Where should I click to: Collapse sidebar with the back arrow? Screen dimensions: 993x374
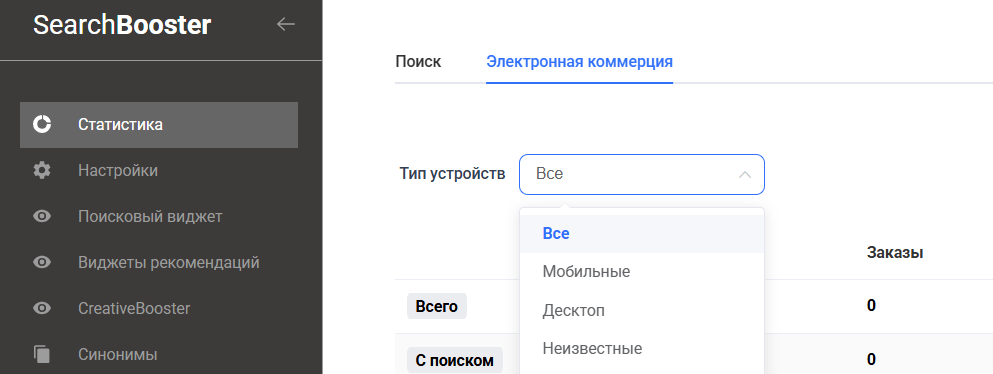click(x=286, y=25)
